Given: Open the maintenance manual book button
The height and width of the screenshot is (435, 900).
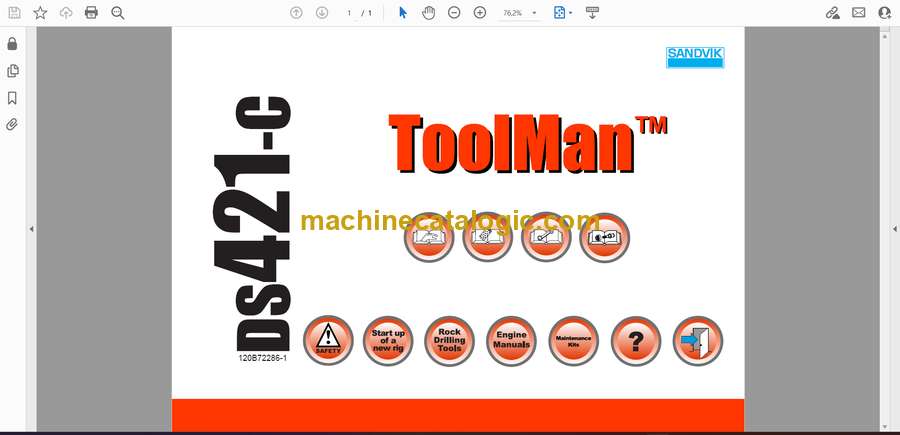Looking at the screenshot, I should (487, 238).
